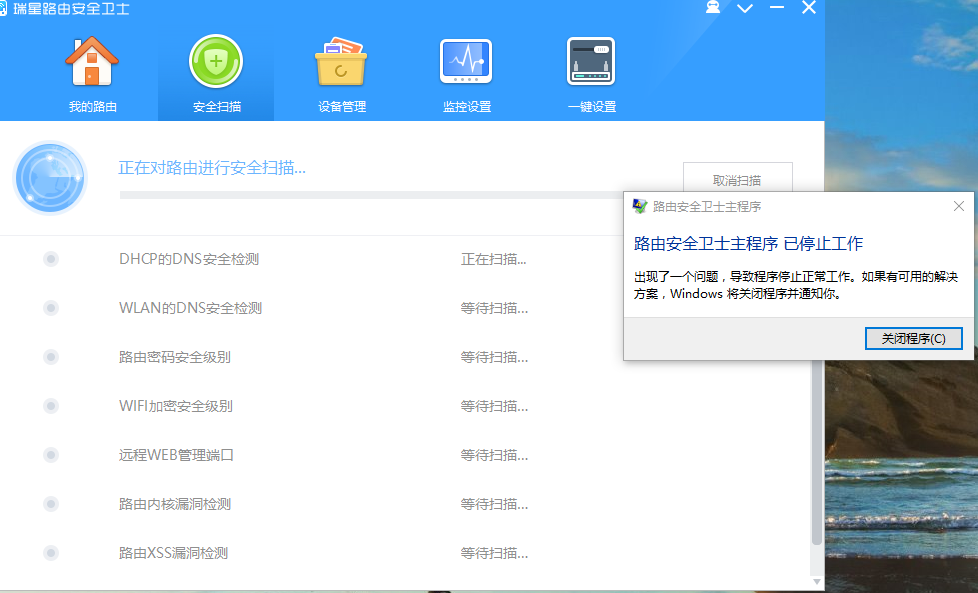The height and width of the screenshot is (593, 978).
Task: Click 等待扫描... status of 远程WEB管理端口 row
Action: [x=494, y=455]
